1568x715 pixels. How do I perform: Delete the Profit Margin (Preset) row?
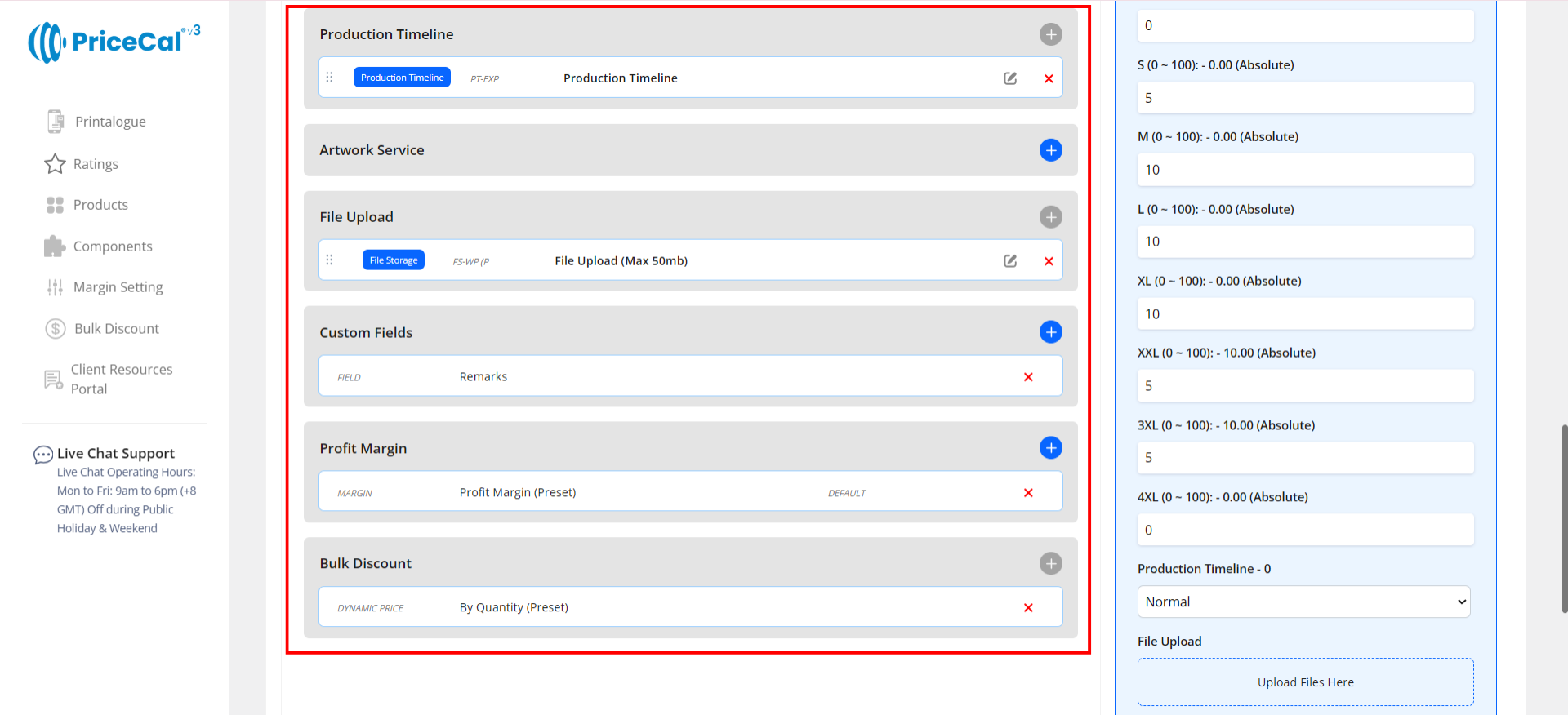coord(1028,493)
